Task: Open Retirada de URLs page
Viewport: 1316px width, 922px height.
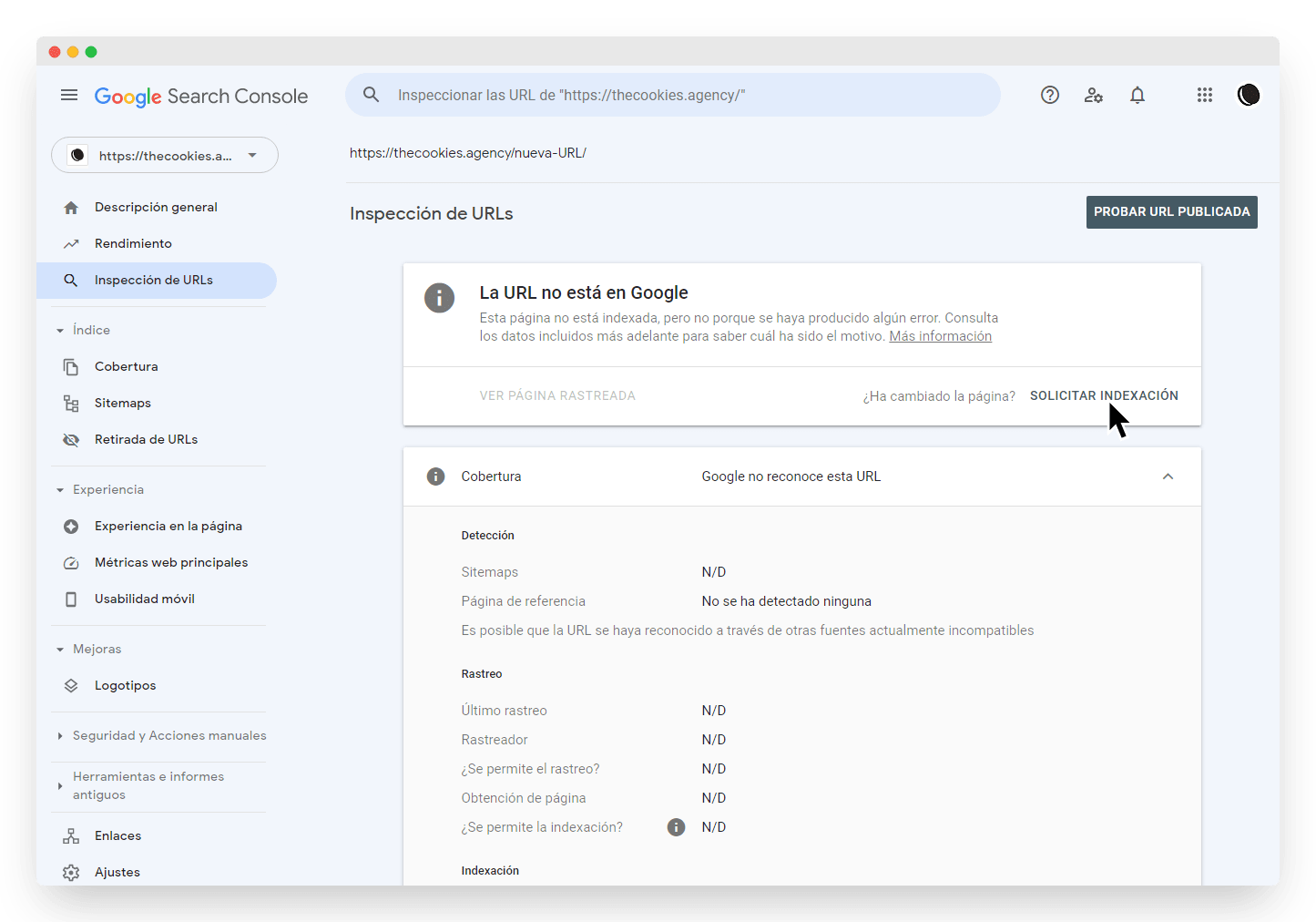Action: coord(157,440)
